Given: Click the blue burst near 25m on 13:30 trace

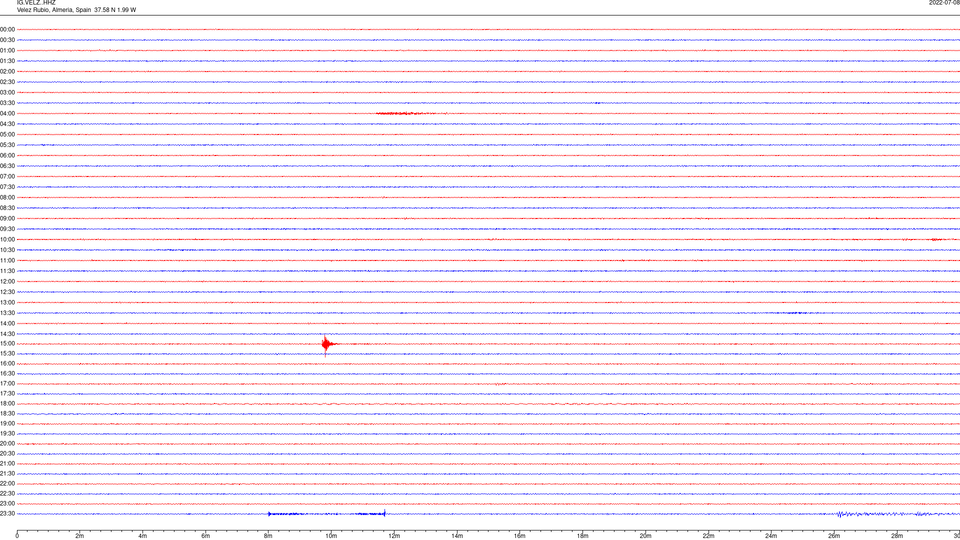Looking at the screenshot, I should 796,313.
